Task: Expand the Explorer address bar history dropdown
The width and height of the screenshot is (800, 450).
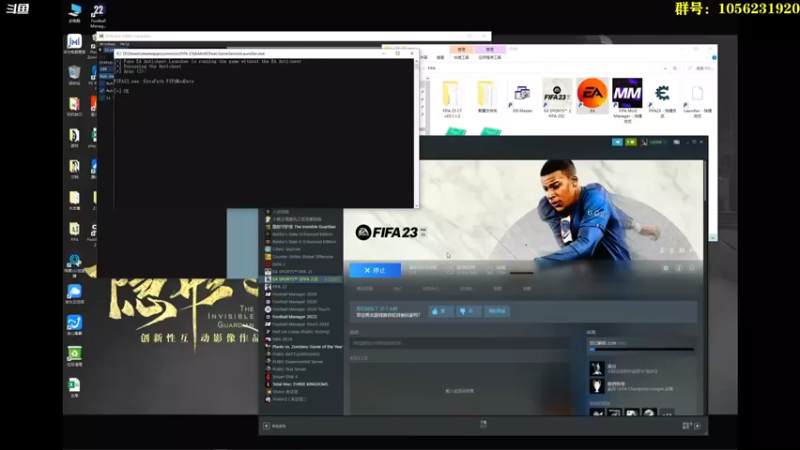Action: pos(665,68)
